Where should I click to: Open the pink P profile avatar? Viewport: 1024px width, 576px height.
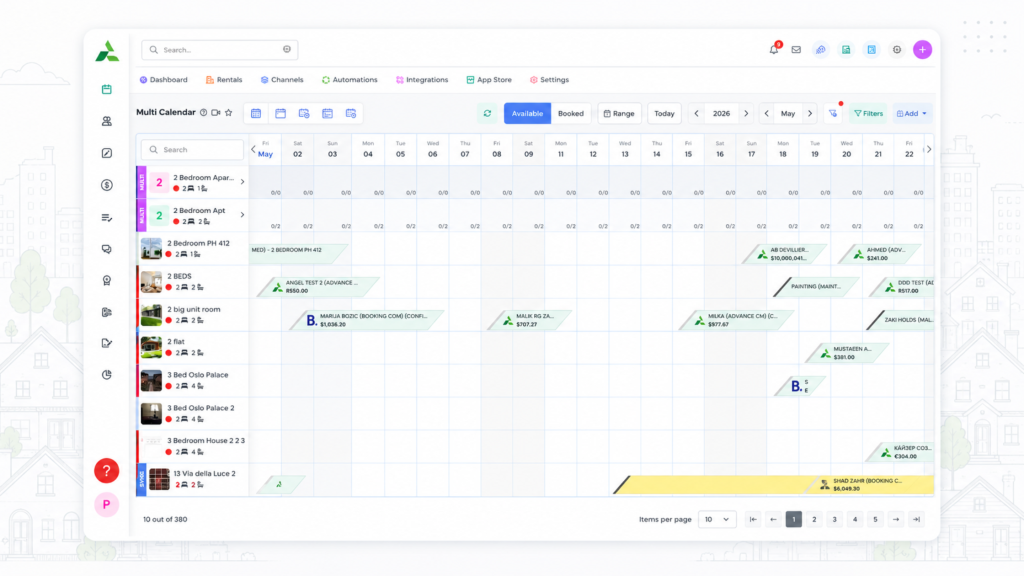(106, 505)
